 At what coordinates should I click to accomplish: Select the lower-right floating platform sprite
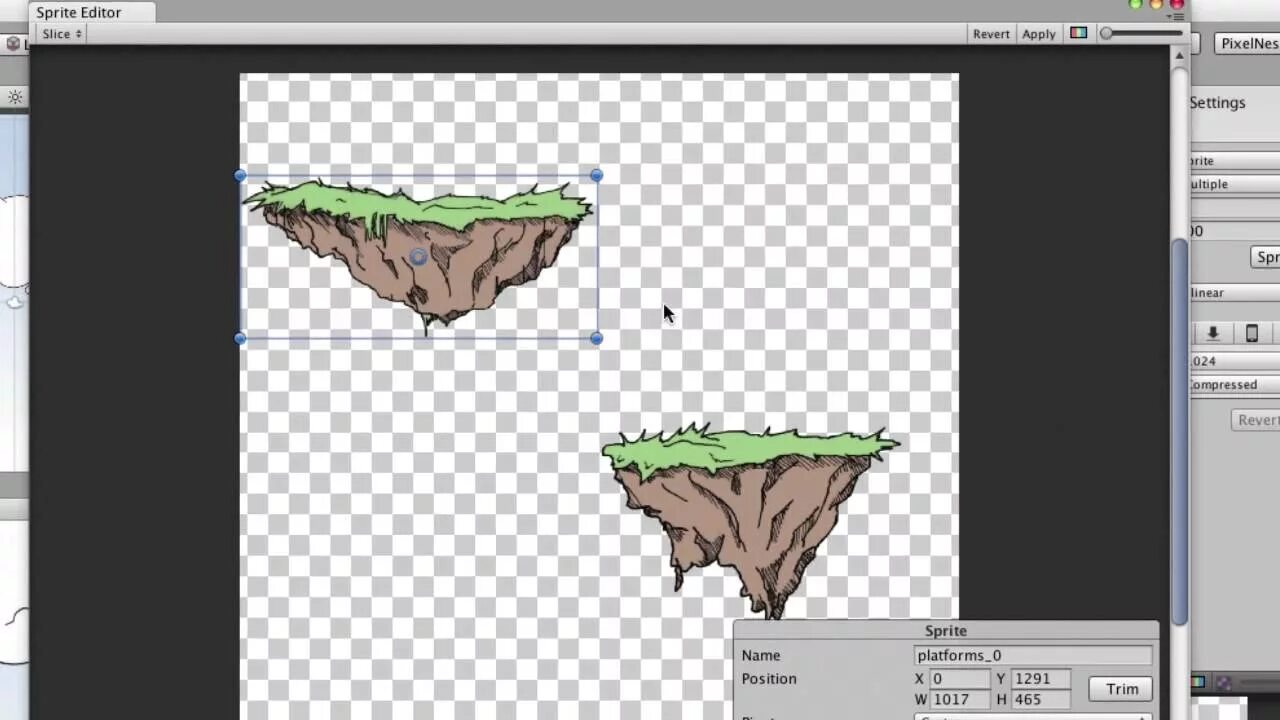click(750, 520)
